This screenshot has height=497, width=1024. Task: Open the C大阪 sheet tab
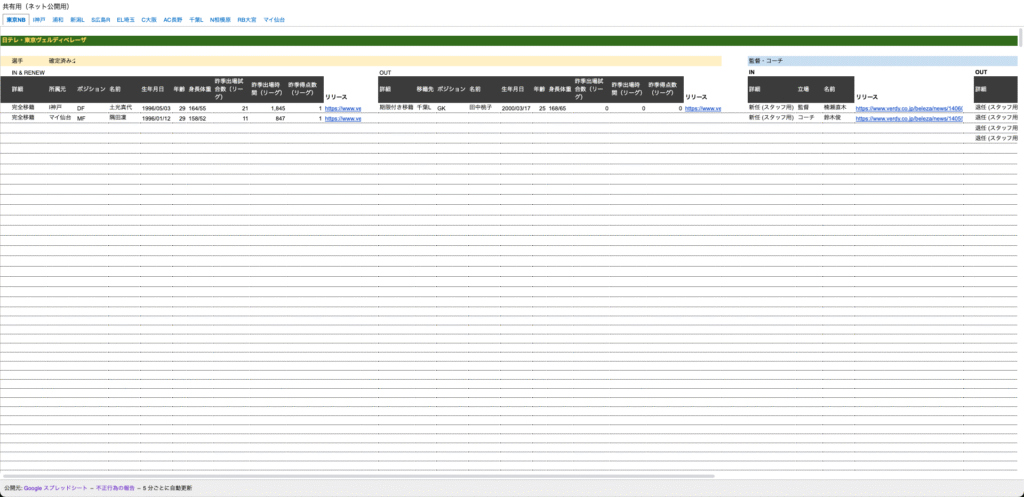(x=149, y=20)
